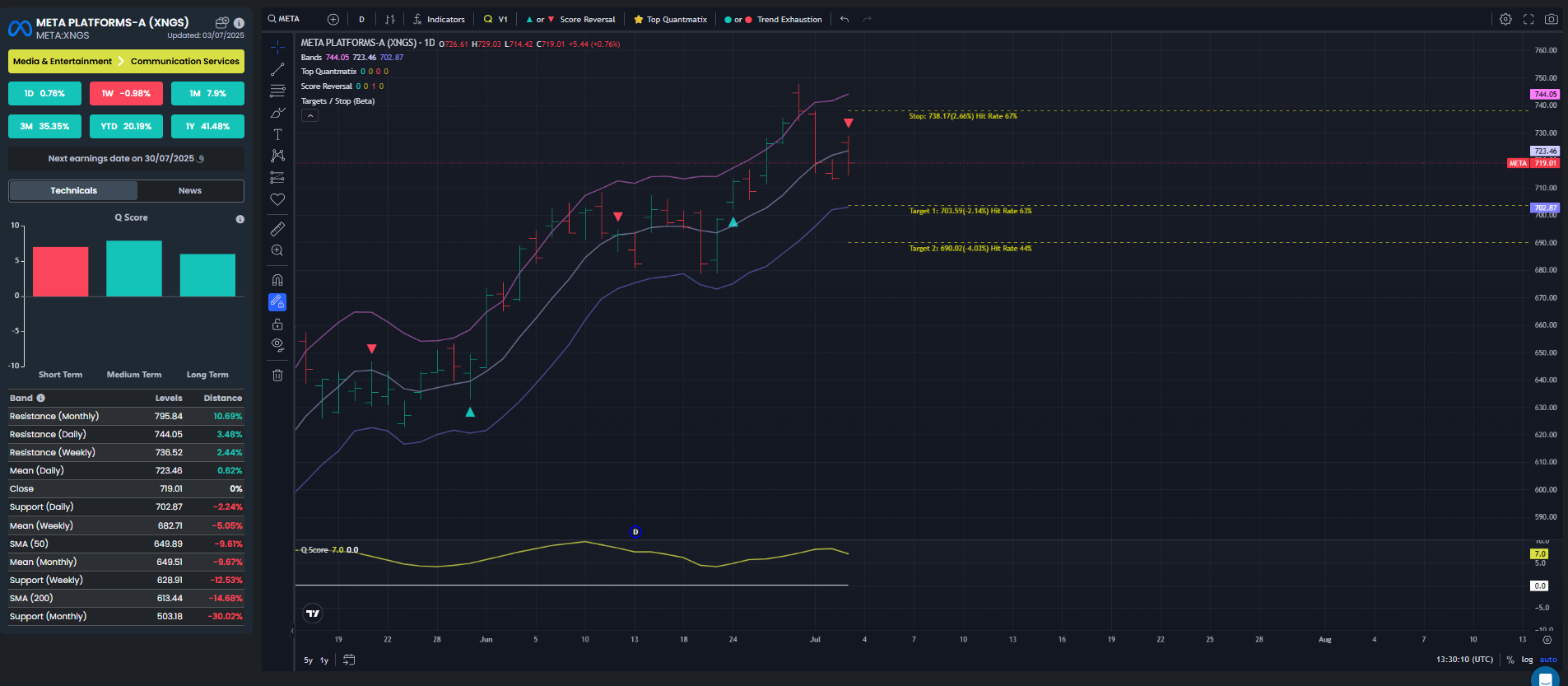This screenshot has height=686, width=1568.
Task: Click the briefcase portfolio icon near title
Action: [221, 23]
